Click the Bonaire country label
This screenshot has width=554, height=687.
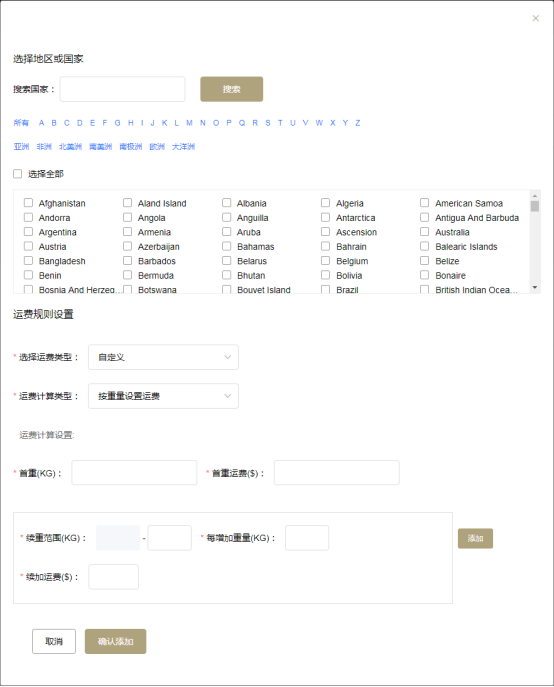(x=451, y=276)
